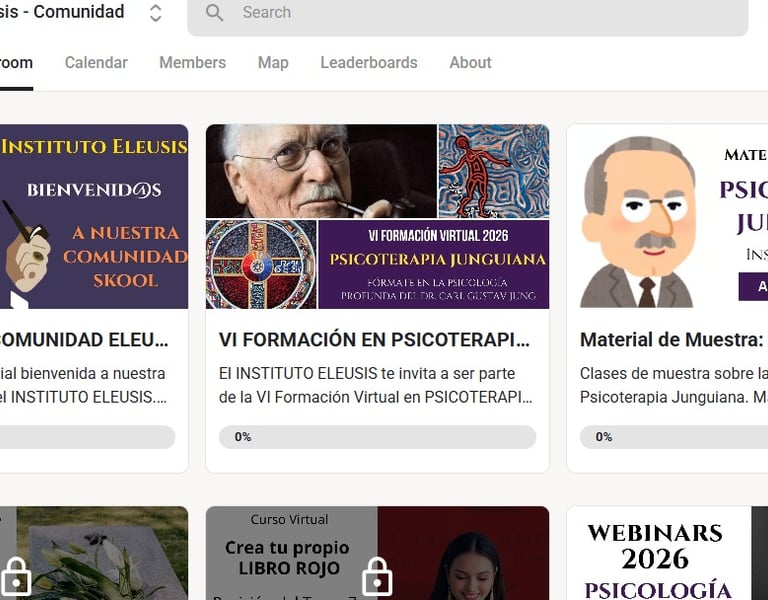Screen dimensions: 768x600
Task: Click the magnifier icon in search bar
Action: 215,12
